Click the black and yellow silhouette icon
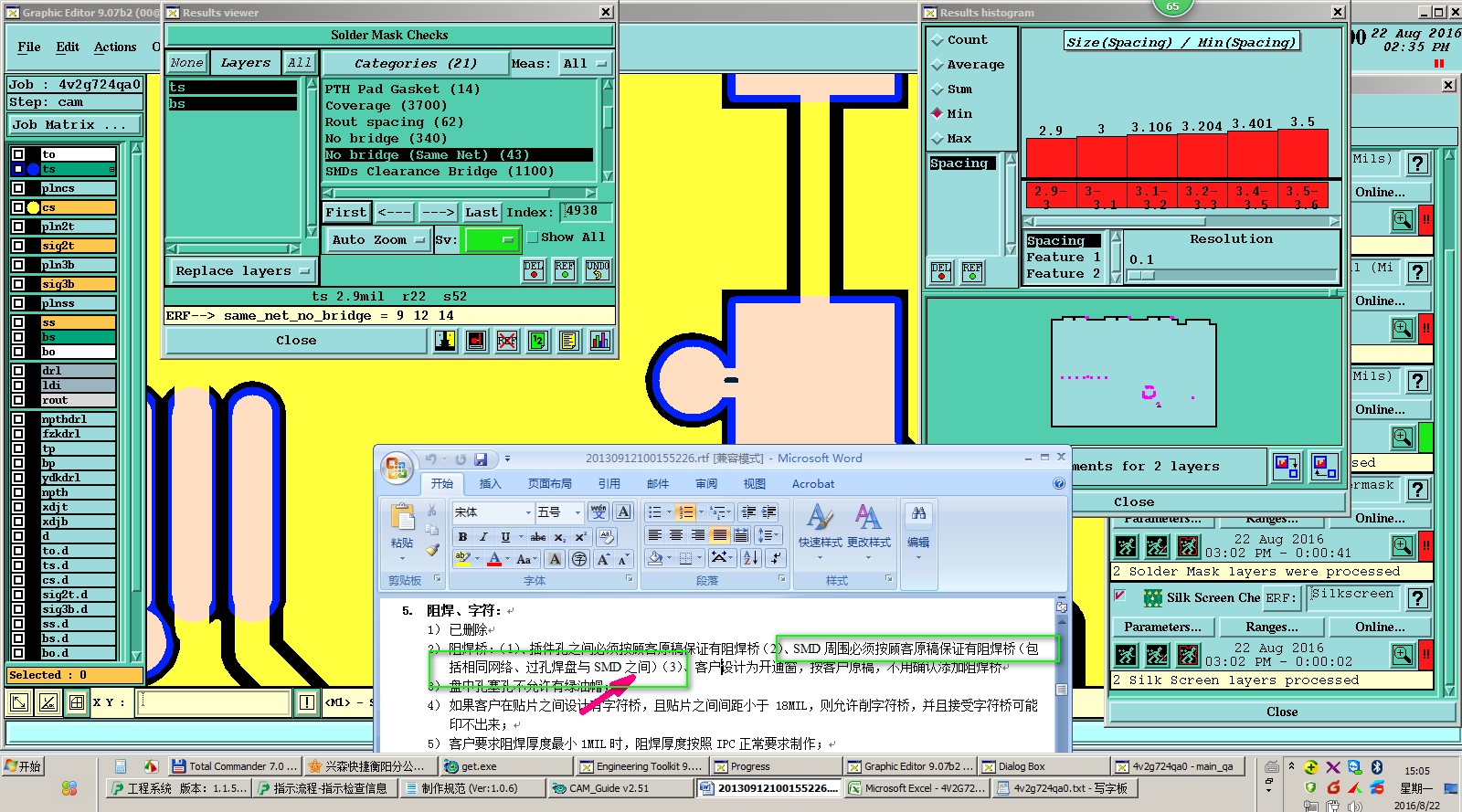 [445, 341]
